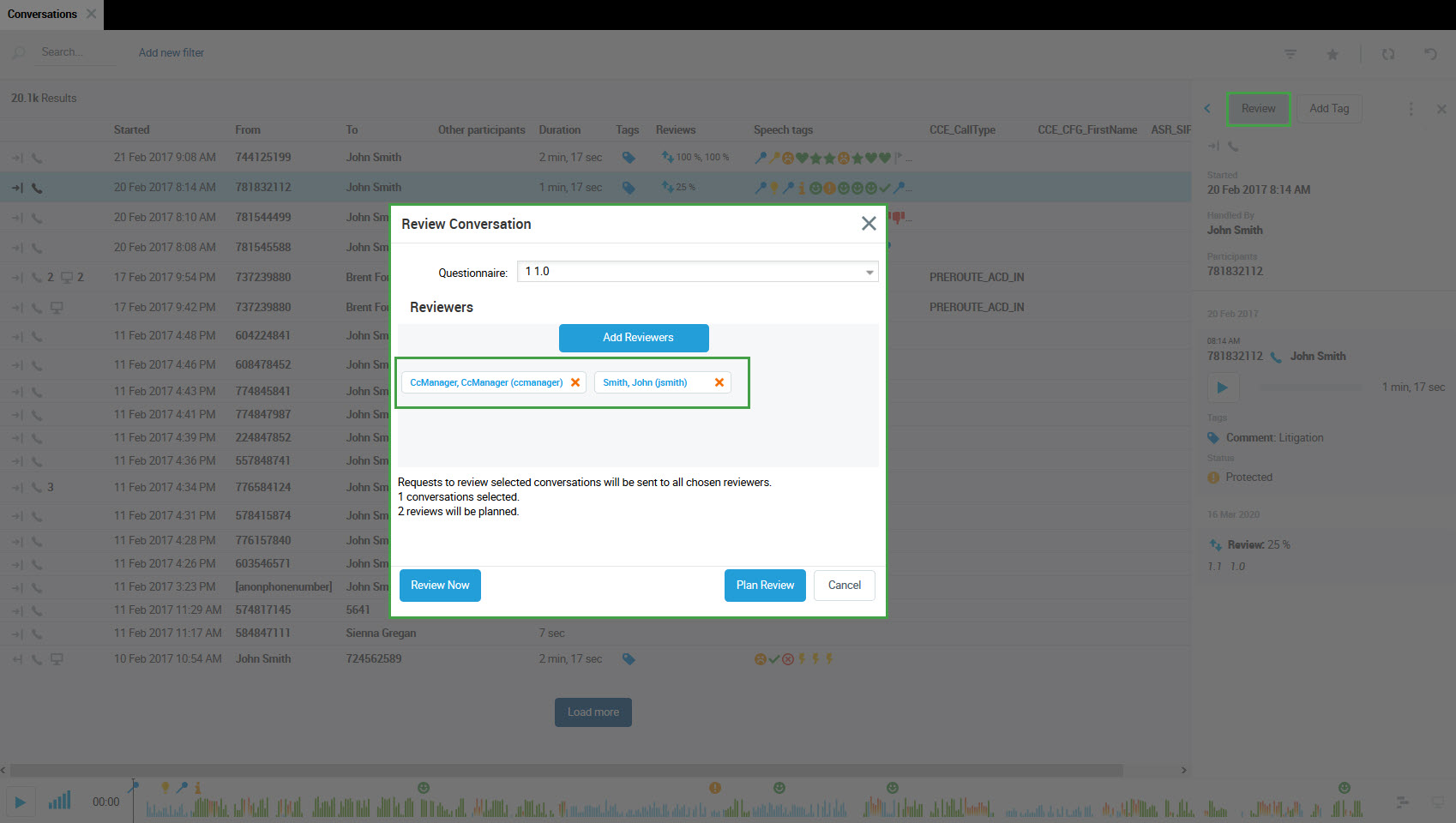Play the conversation in bottom player
This screenshot has width=1456, height=823.
21,802
